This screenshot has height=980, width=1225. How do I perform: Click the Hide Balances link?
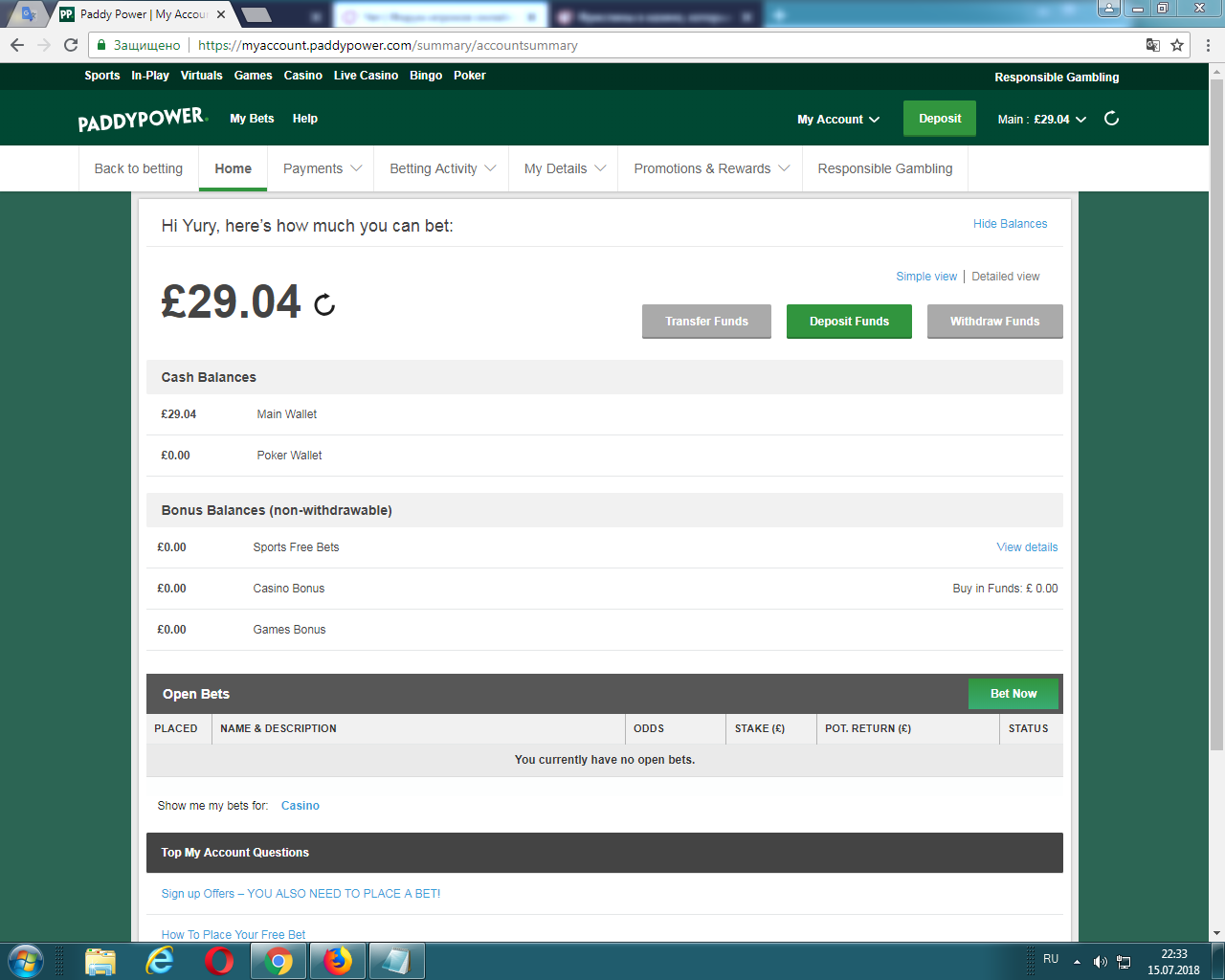1010,224
